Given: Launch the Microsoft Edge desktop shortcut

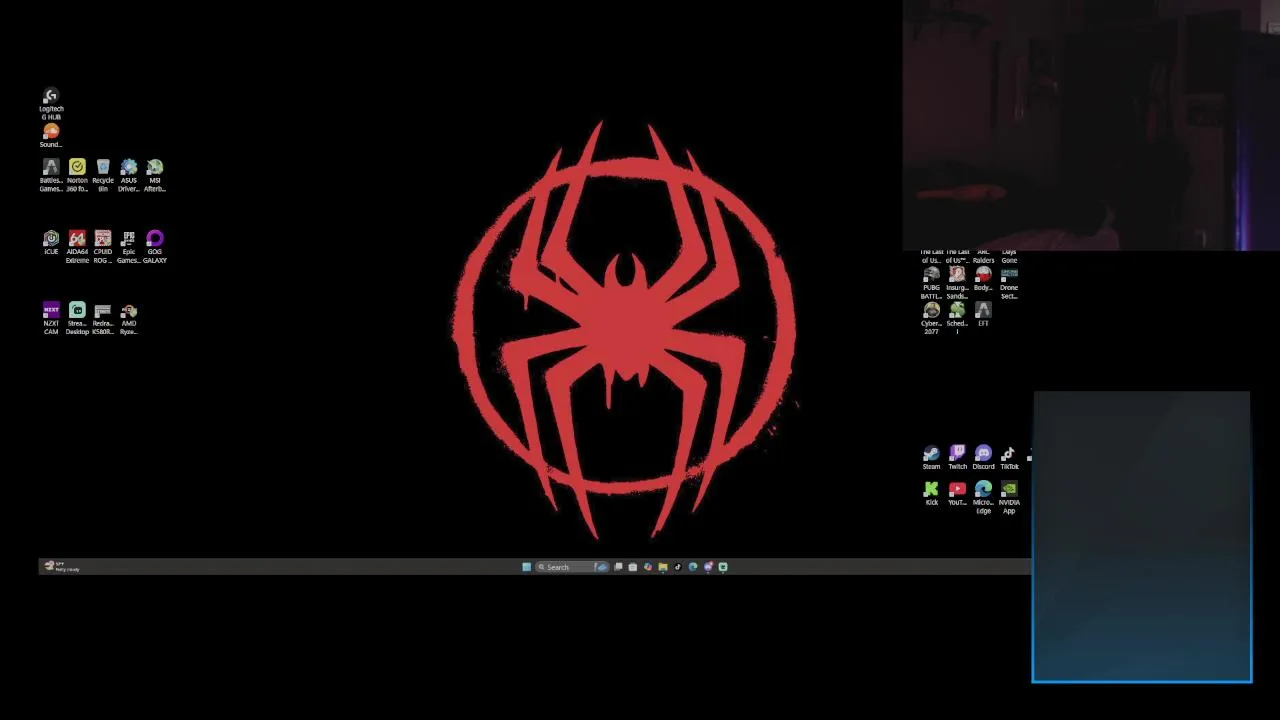Looking at the screenshot, I should click(x=983, y=498).
